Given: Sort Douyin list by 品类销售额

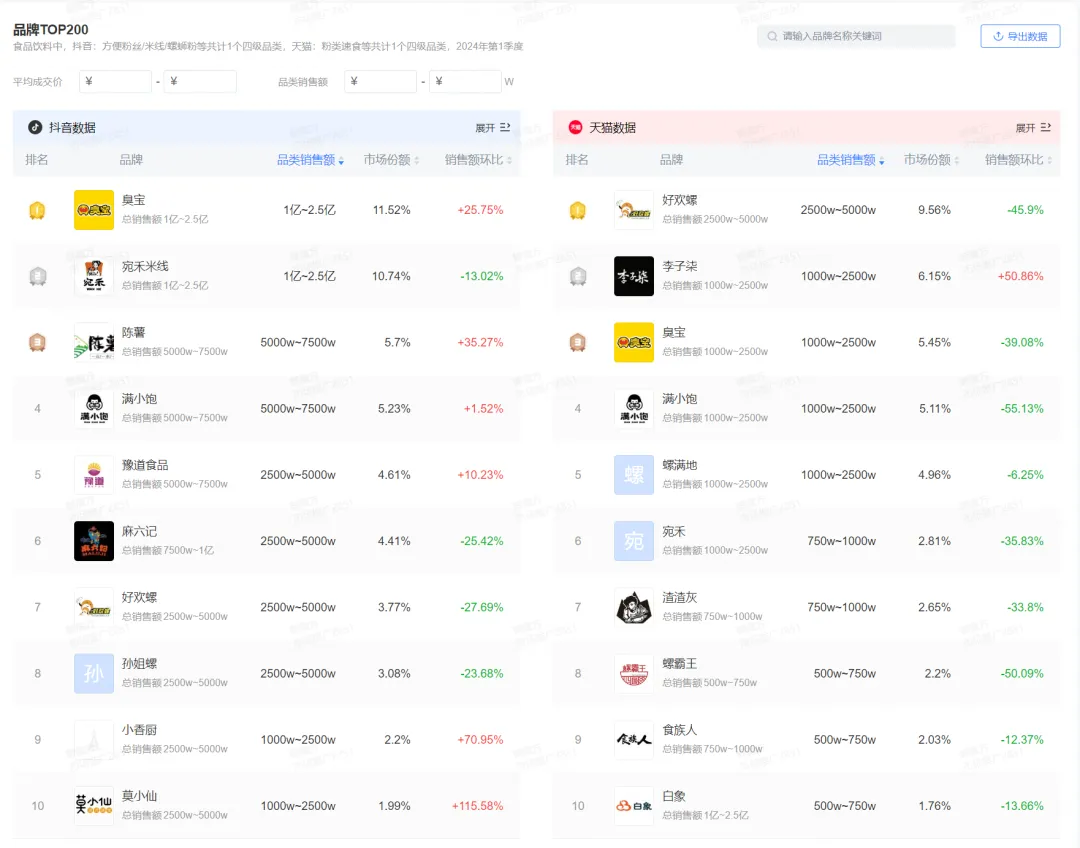Looking at the screenshot, I should click(311, 160).
